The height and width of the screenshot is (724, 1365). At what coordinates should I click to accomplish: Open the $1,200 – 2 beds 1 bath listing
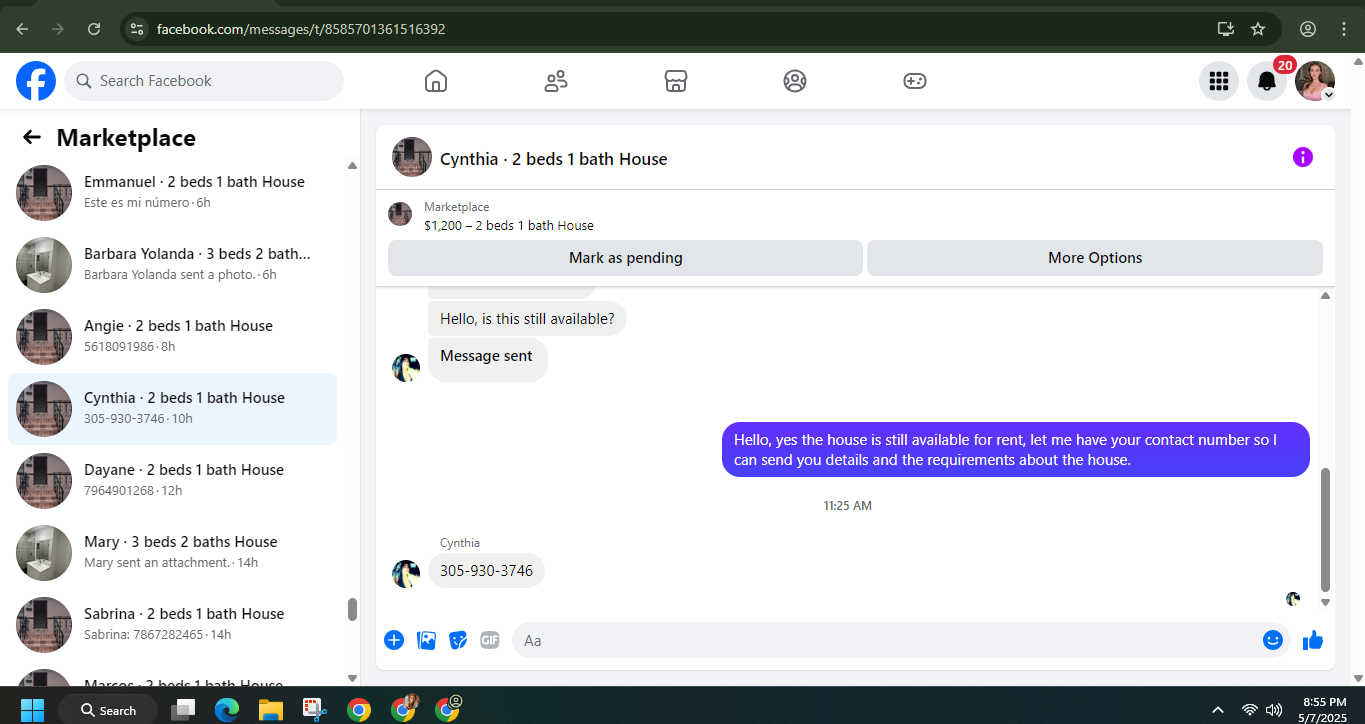coord(509,226)
